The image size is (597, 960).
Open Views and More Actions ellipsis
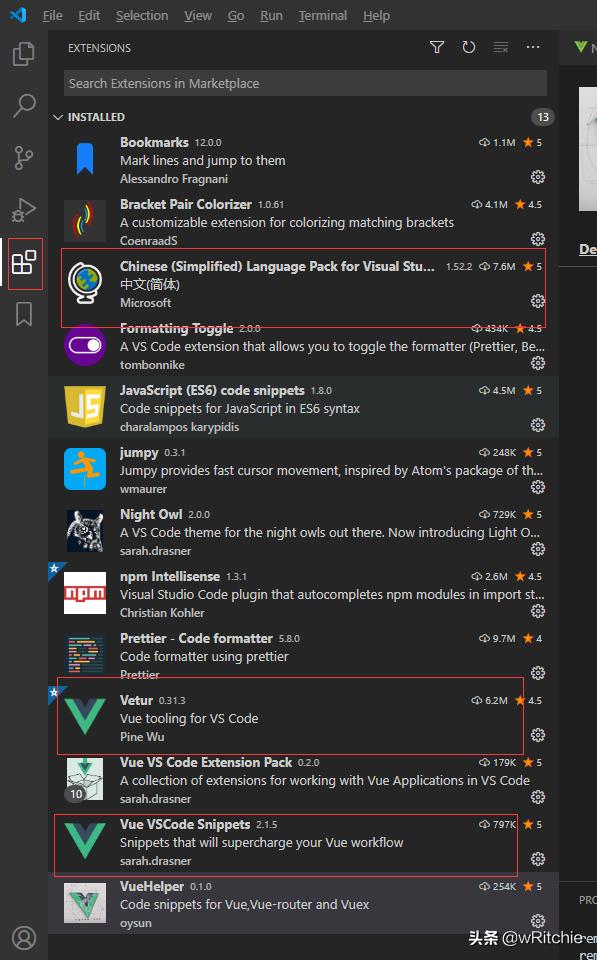533,47
